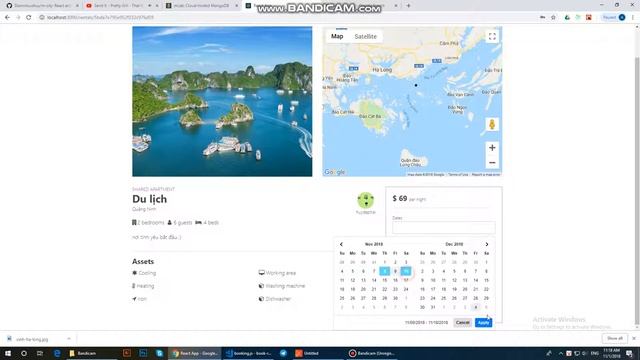Reload the page with refresh icon
The image size is (640, 360).
pos(29,18)
